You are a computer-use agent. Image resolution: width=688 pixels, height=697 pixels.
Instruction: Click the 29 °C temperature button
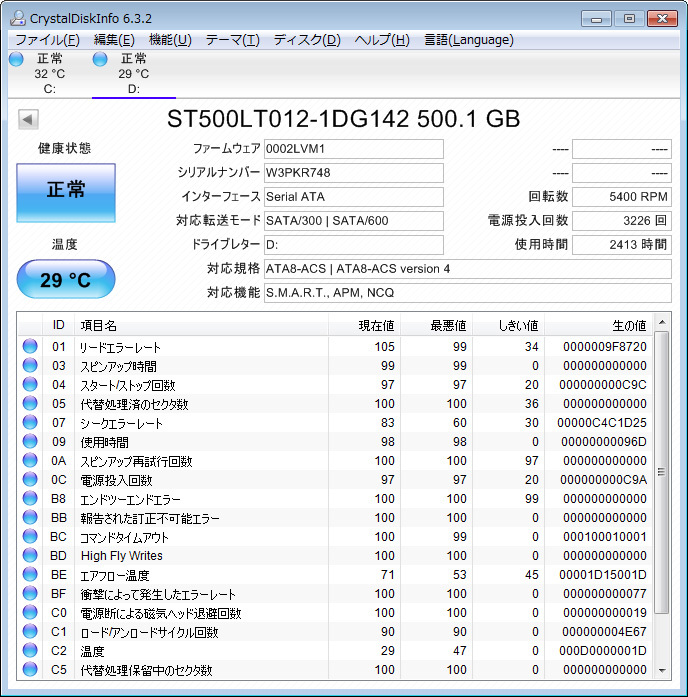66,279
